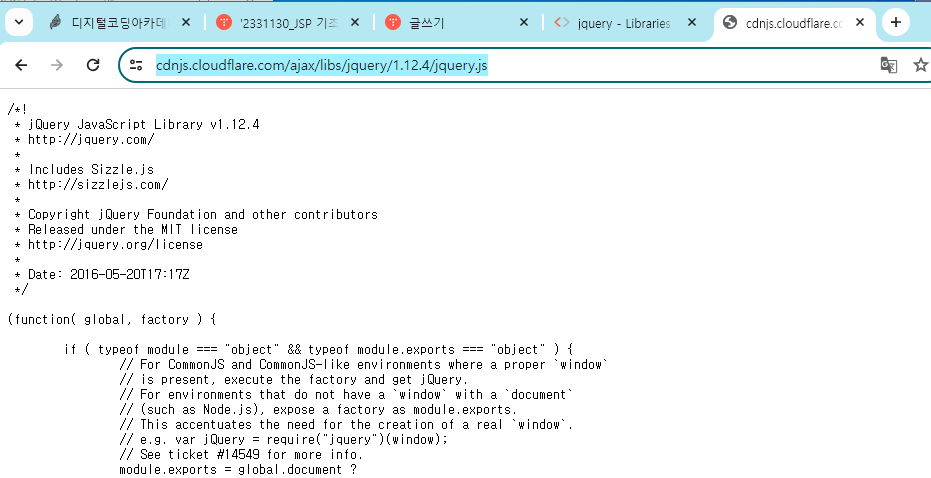Click the text "Includes Sizzle.js"

91,170
